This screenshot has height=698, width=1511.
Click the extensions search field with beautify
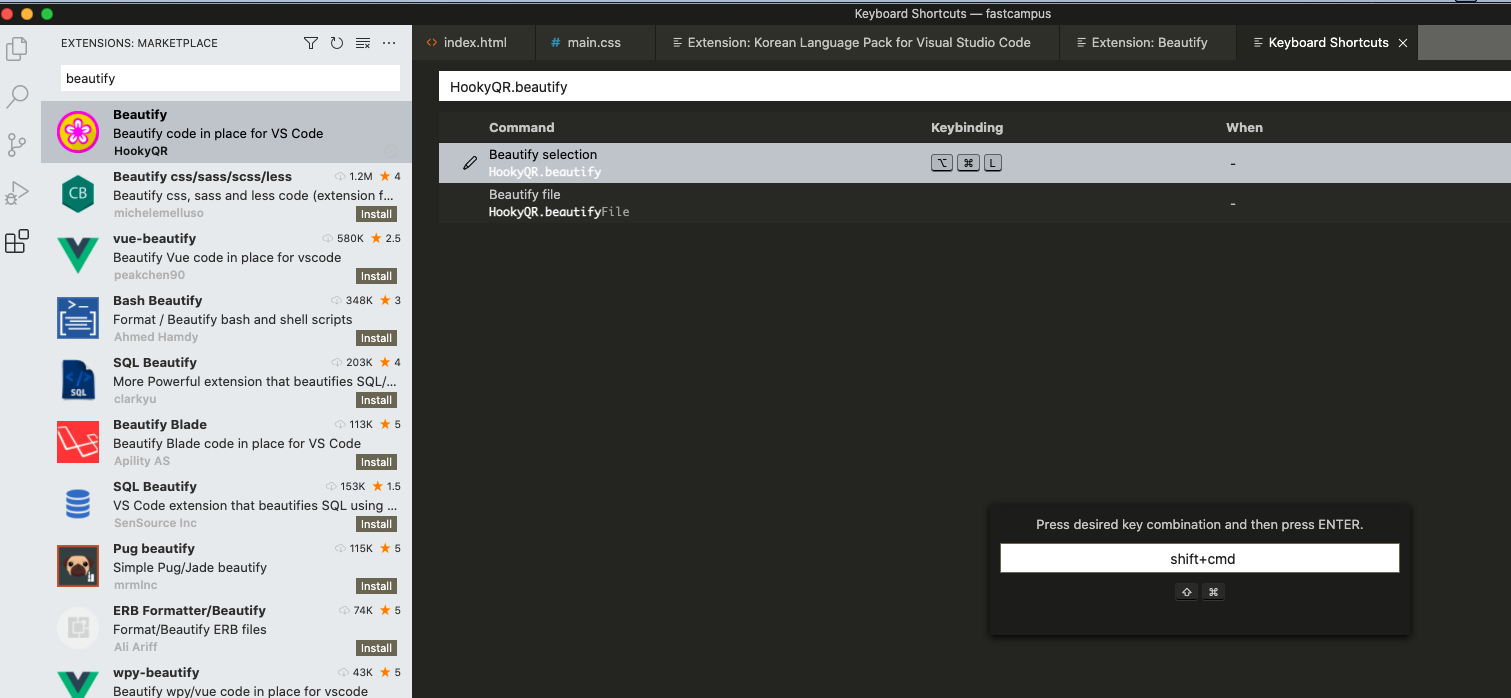coord(230,78)
